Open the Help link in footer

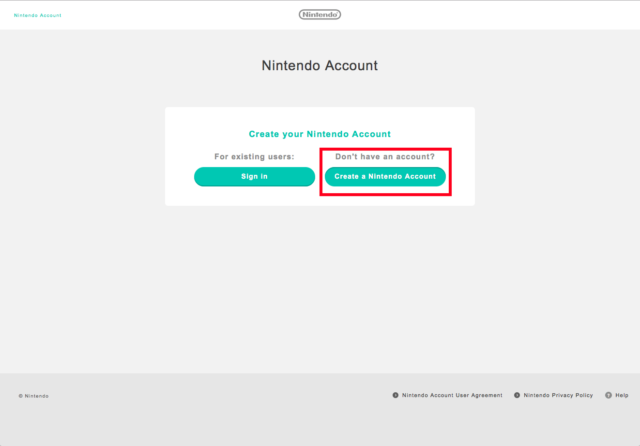[622, 395]
